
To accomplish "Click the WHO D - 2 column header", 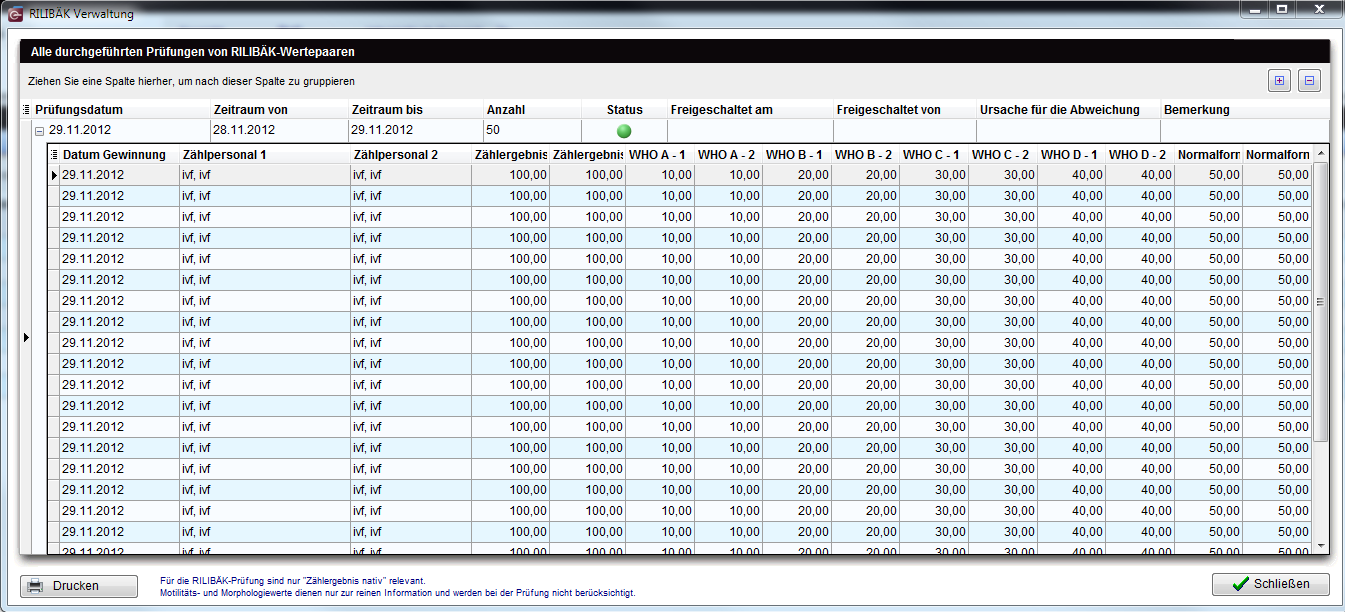I will [x=1141, y=154].
